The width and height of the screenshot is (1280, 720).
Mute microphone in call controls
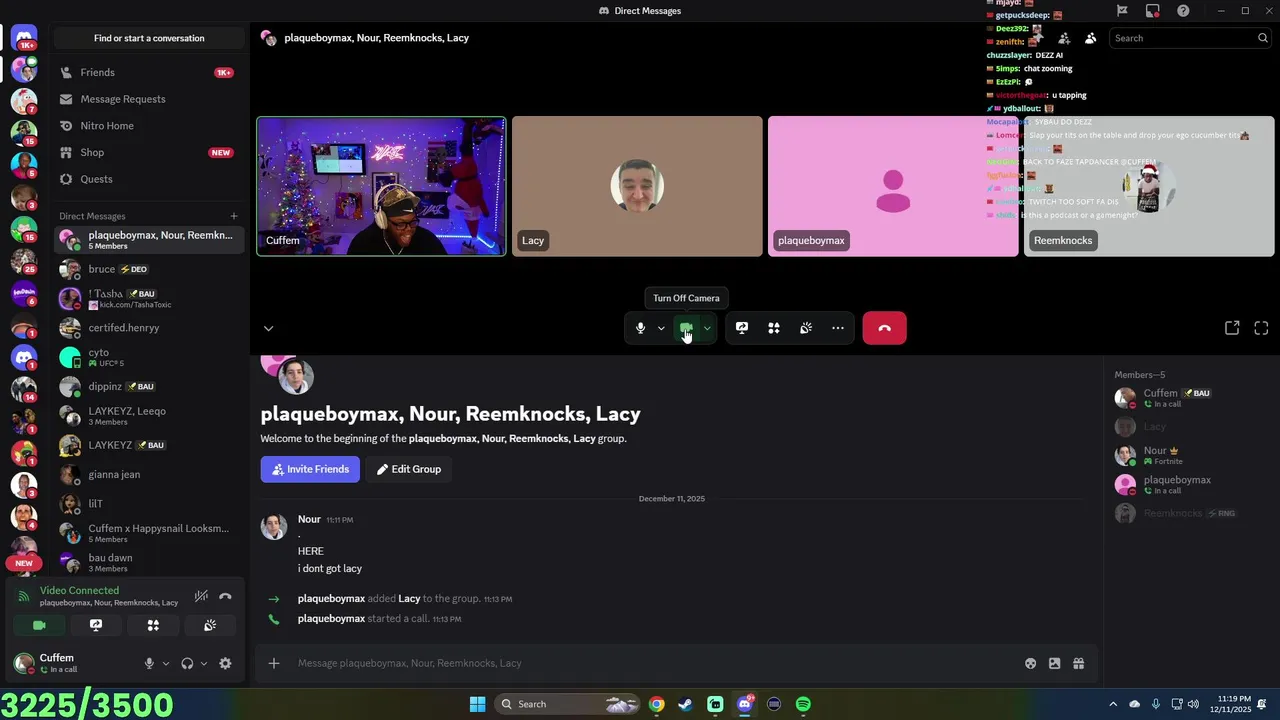click(x=640, y=328)
